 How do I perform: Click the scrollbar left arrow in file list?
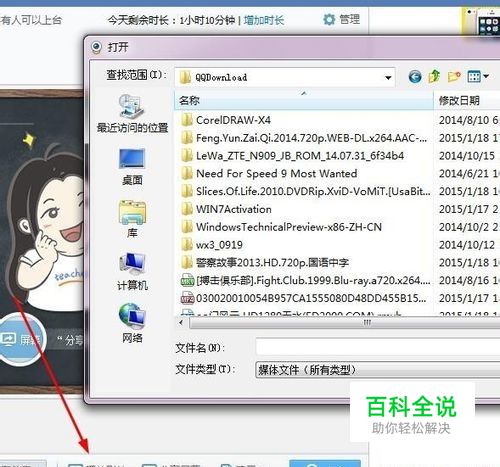(x=181, y=323)
